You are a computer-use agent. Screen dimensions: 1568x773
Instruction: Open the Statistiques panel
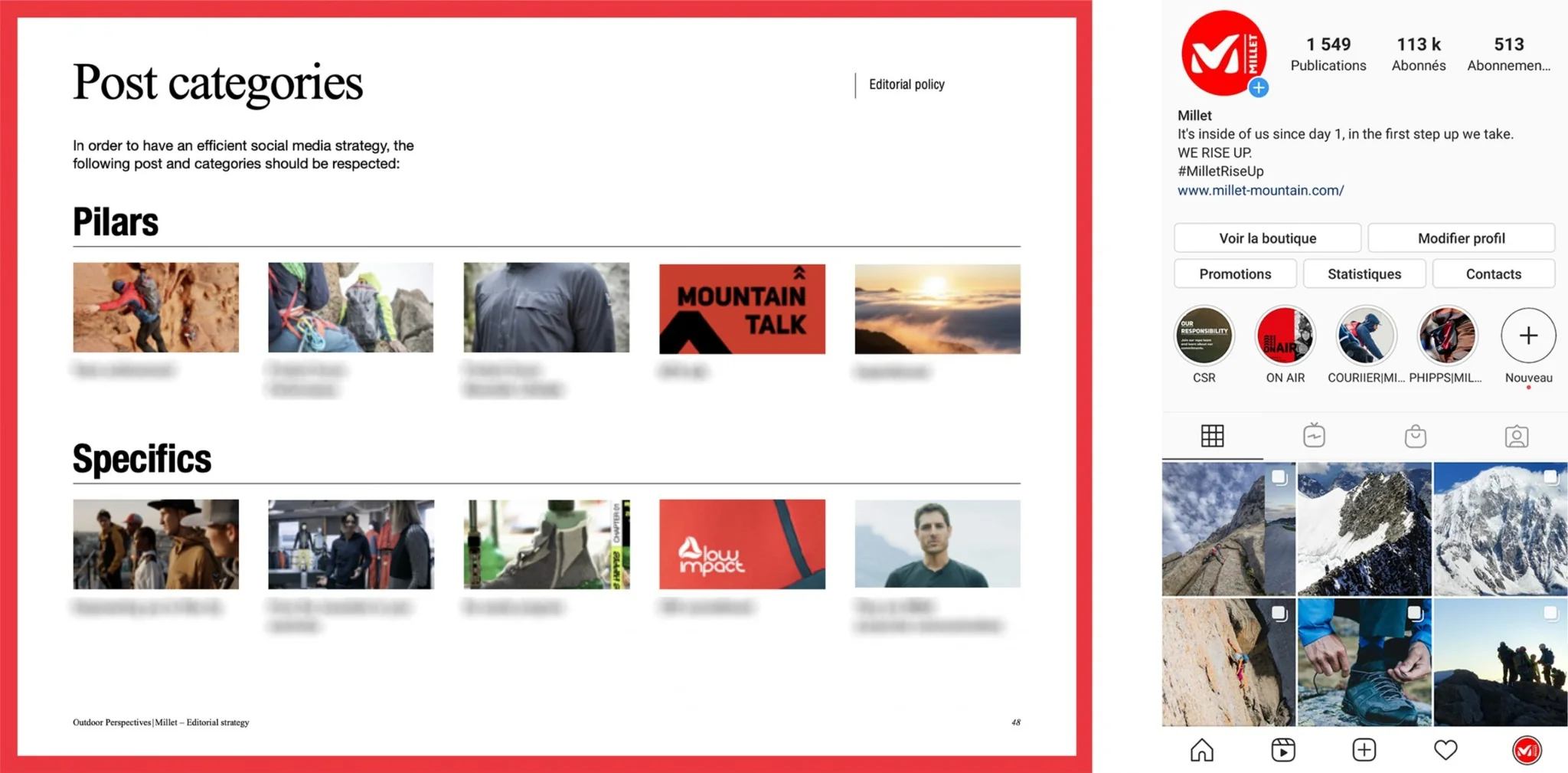[1364, 273]
